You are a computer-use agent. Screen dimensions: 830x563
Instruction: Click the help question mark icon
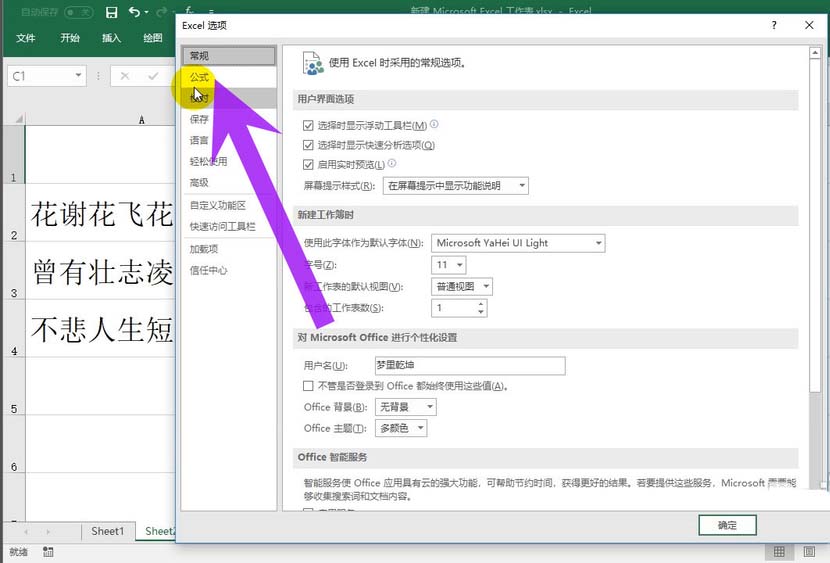coord(774,25)
